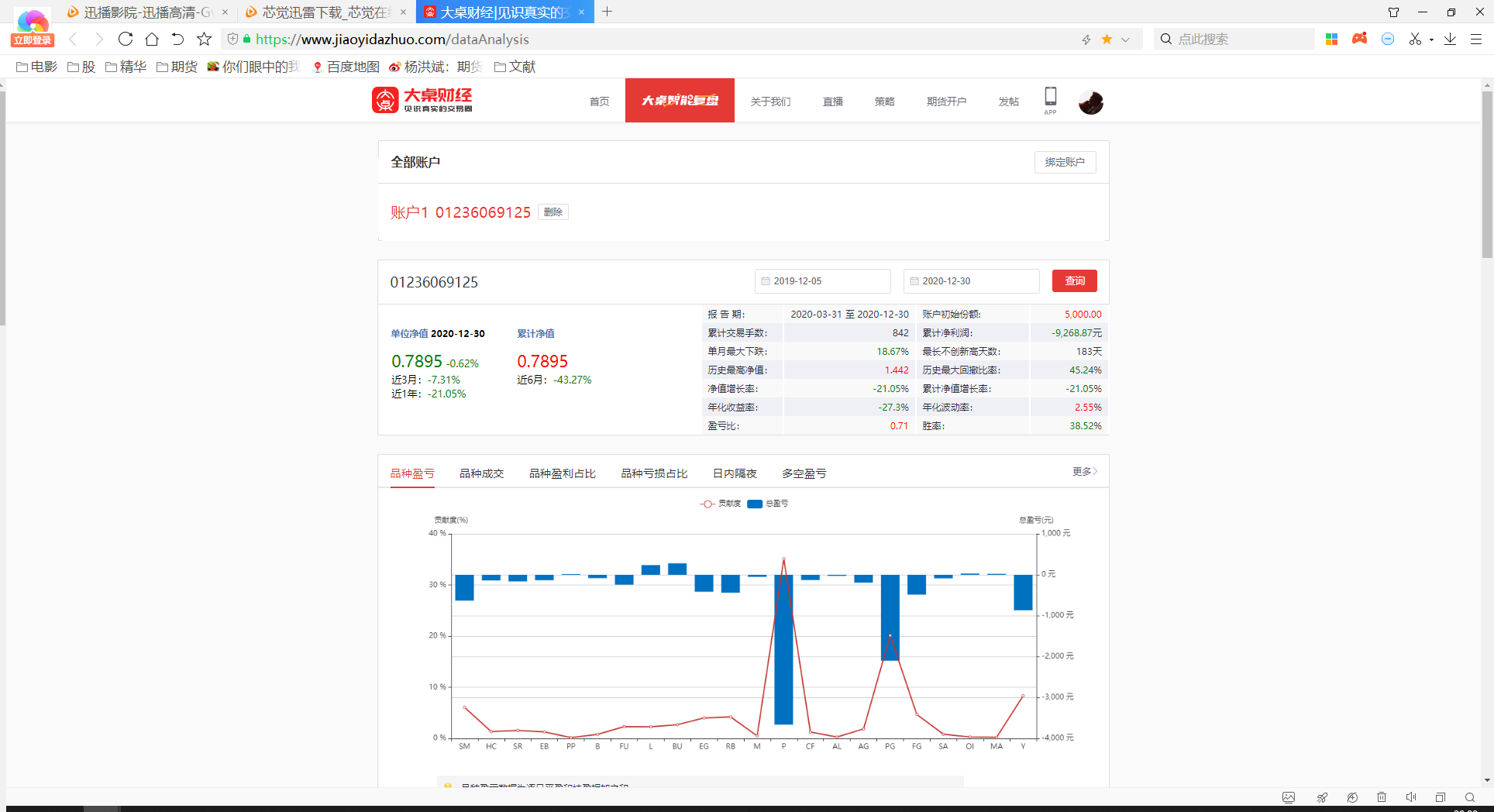
Task: Click the browser refresh icon
Action: coord(126,39)
